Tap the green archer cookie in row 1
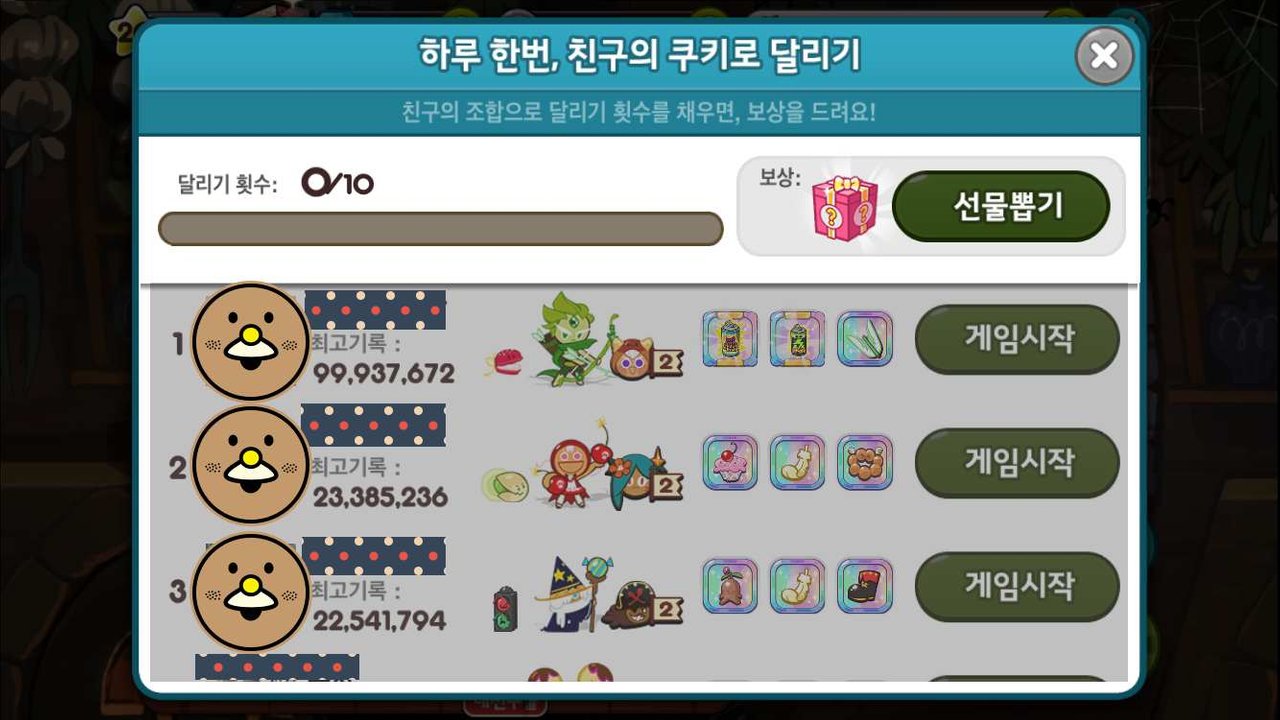The height and width of the screenshot is (720, 1280). click(568, 338)
